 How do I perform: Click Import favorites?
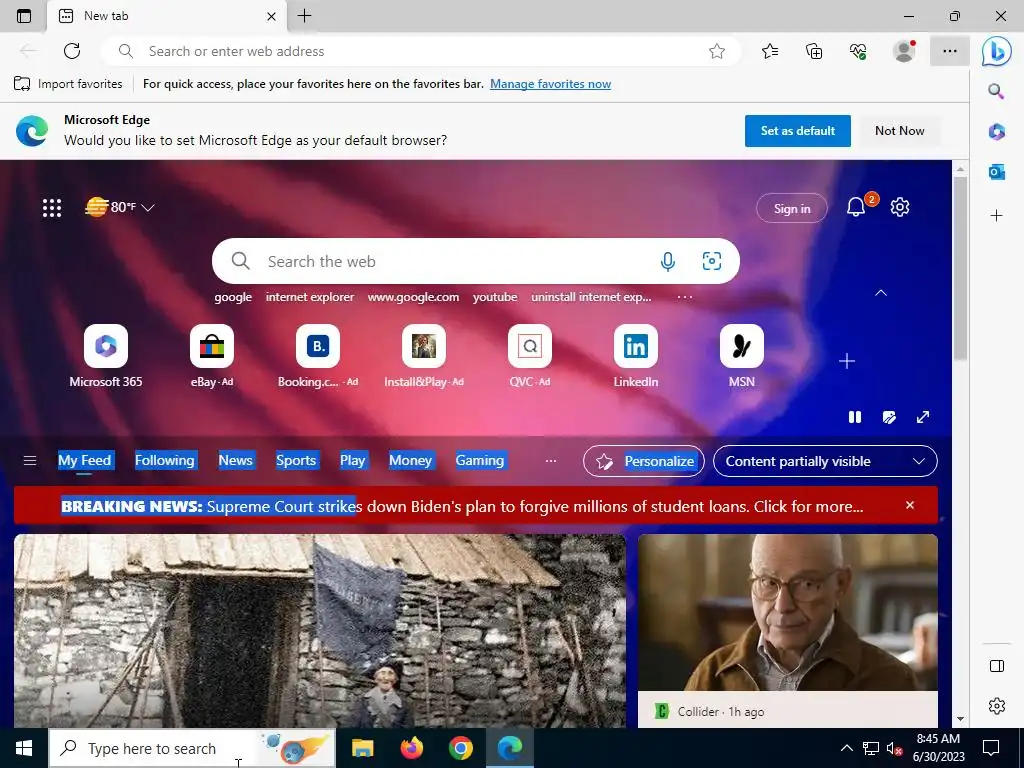pyautogui.click(x=68, y=84)
